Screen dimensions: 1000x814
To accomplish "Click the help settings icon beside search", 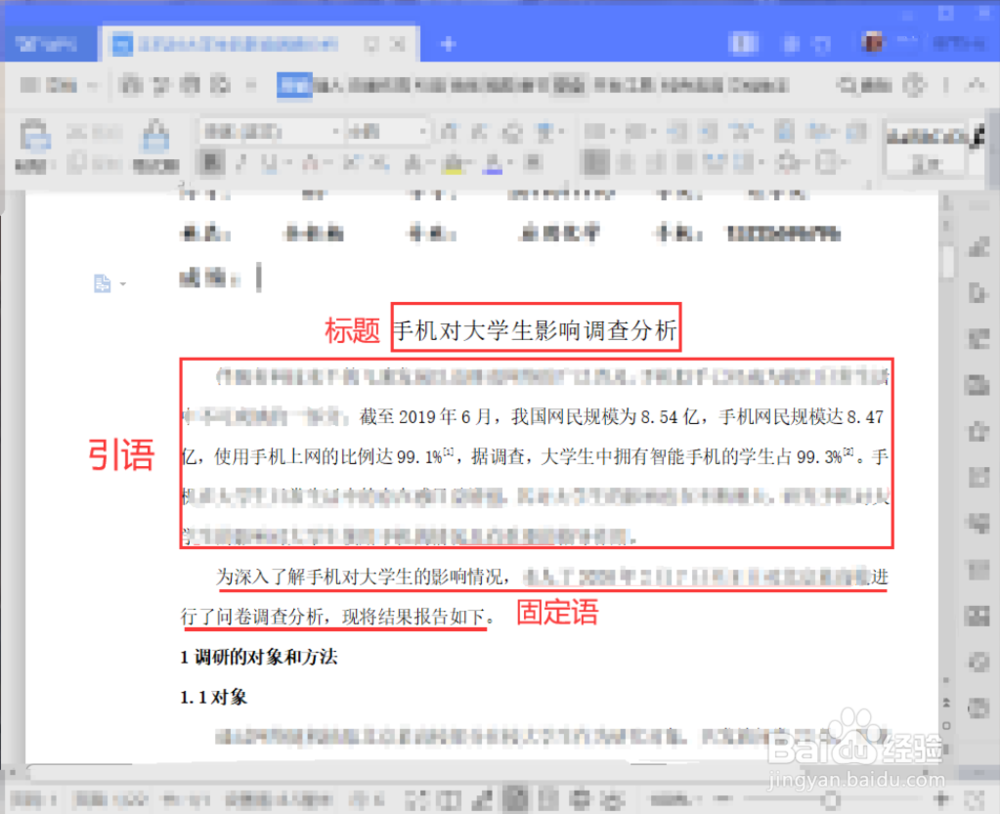I will (x=915, y=85).
